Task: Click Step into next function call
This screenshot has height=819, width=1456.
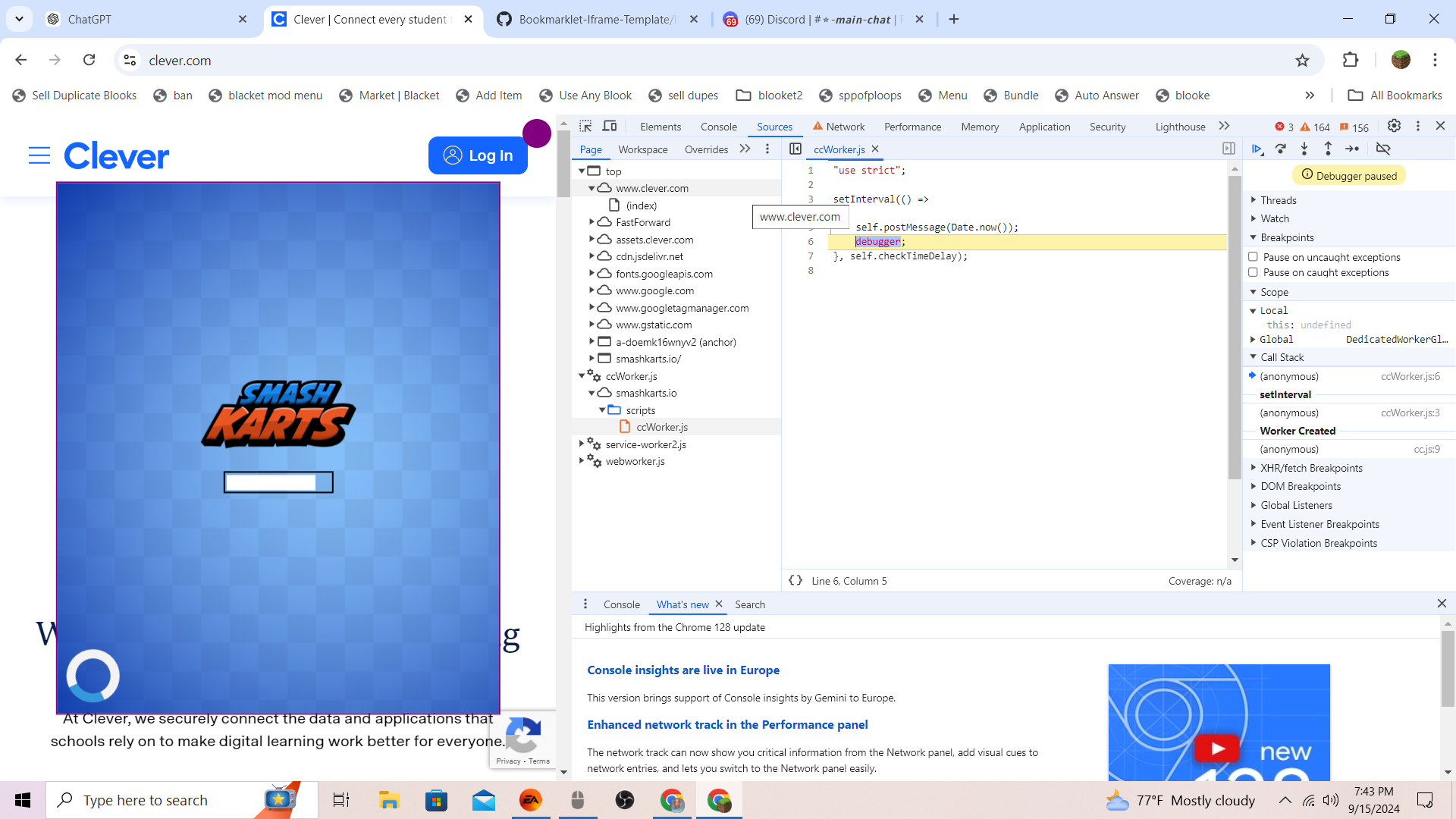Action: coord(1304,149)
